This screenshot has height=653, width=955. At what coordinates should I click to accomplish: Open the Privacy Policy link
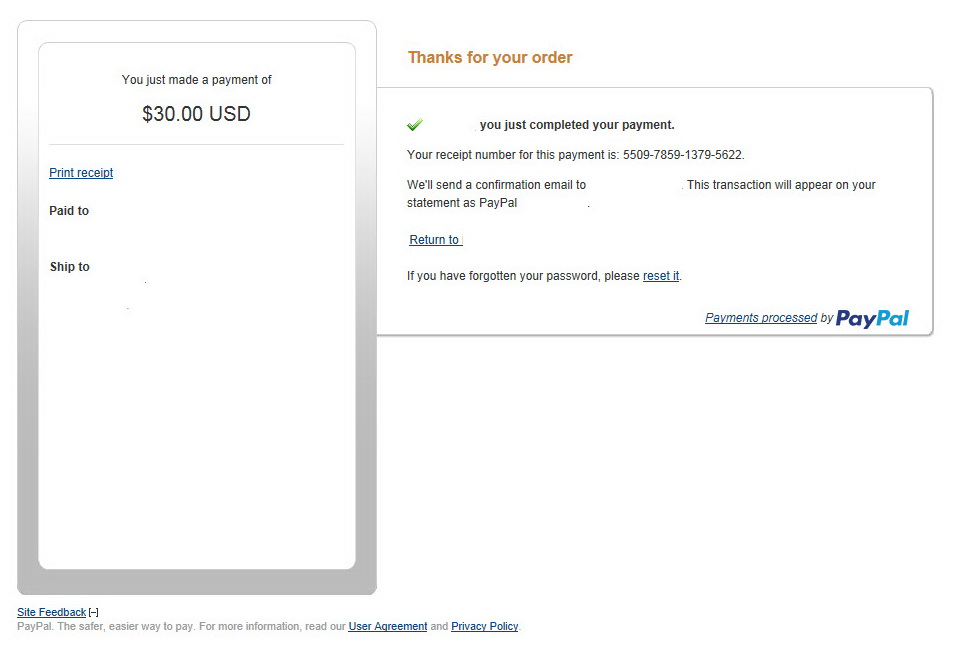coord(484,626)
